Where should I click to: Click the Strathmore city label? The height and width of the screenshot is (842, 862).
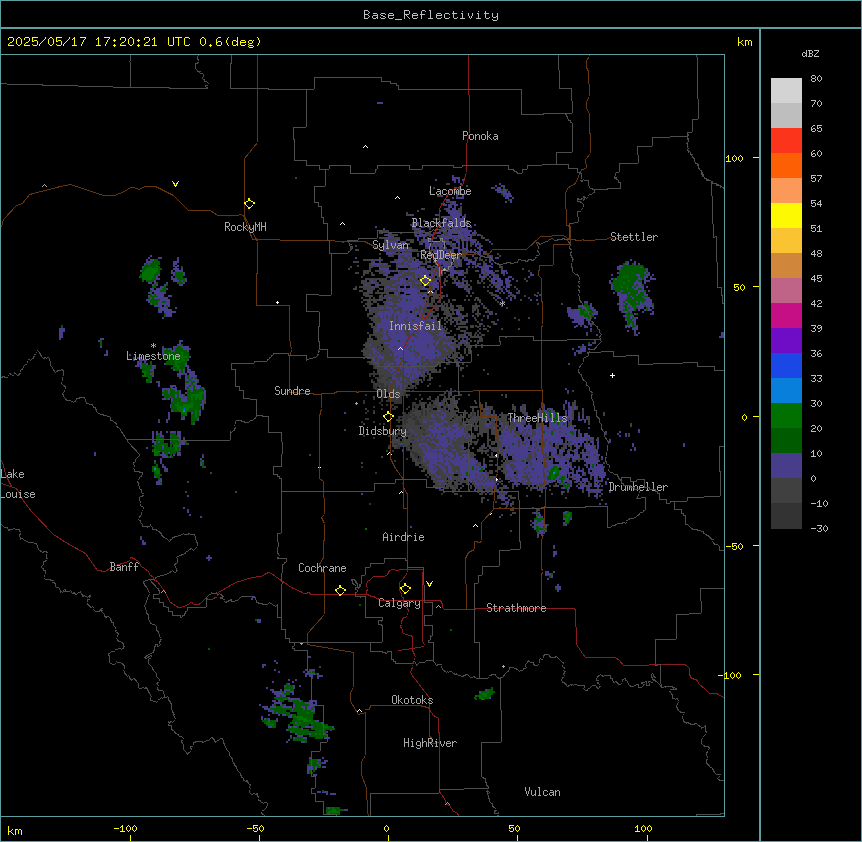coord(516,608)
